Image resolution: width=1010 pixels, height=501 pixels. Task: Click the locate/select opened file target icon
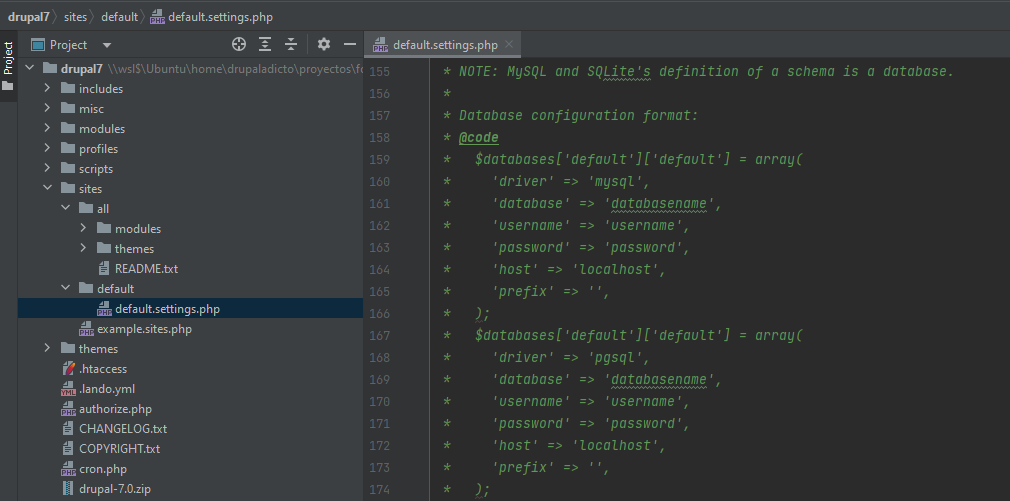[x=239, y=44]
